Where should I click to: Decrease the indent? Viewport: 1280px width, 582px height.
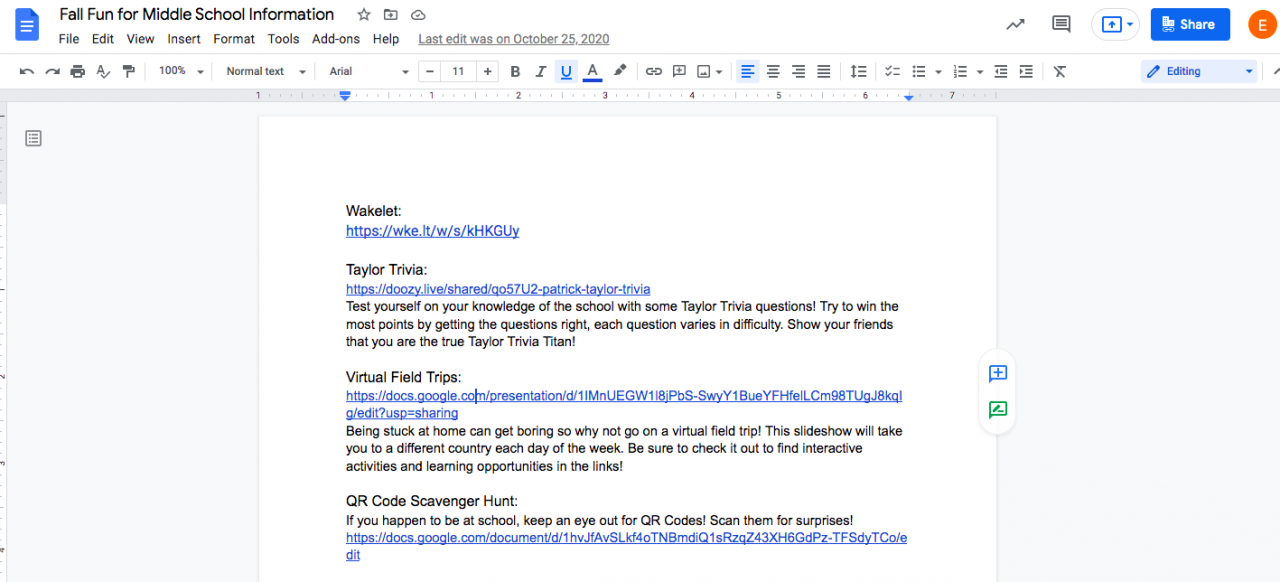(x=1001, y=71)
